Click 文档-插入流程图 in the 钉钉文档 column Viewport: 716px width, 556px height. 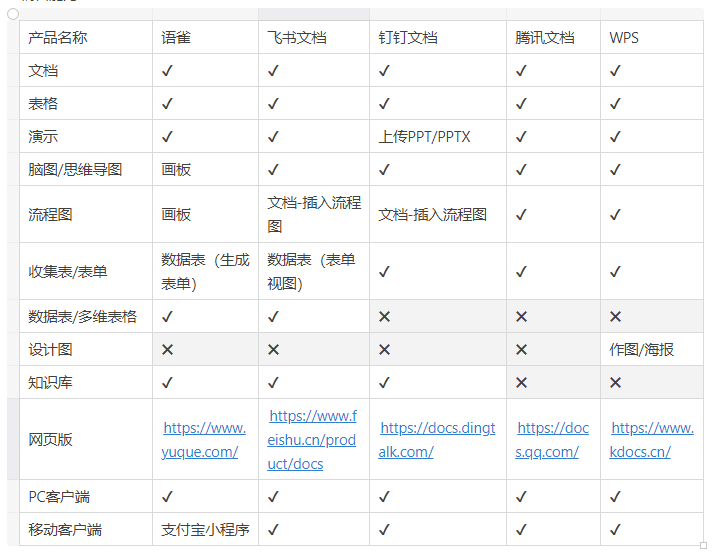(432, 214)
